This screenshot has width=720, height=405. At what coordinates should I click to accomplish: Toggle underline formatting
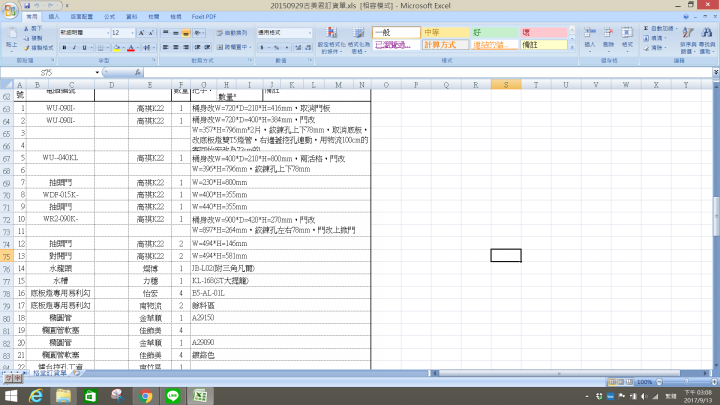(84, 48)
